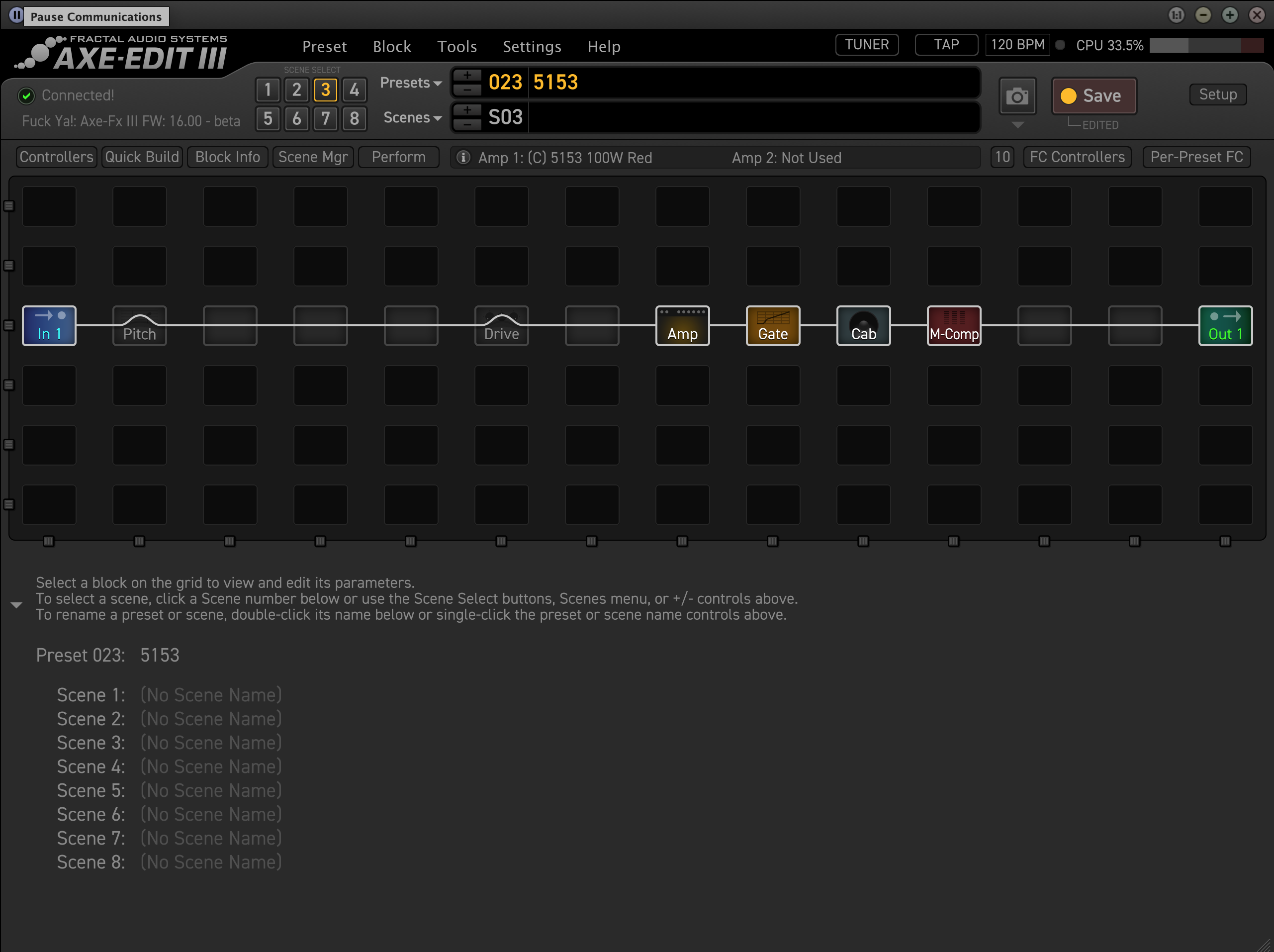Click the Save button
The image size is (1274, 952).
(x=1093, y=96)
